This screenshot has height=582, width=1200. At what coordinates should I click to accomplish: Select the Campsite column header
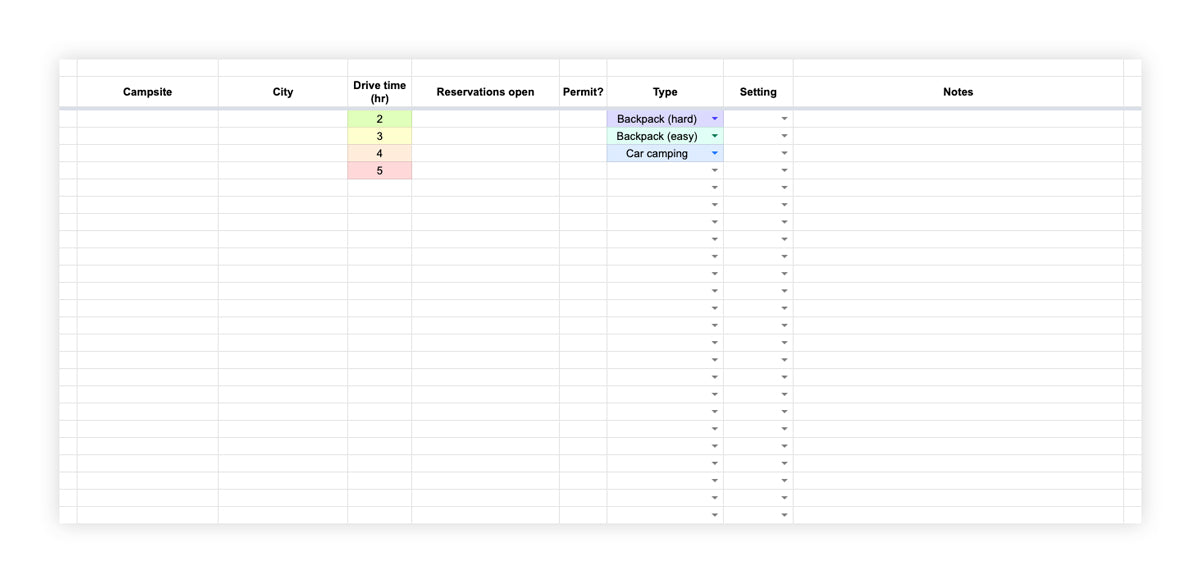pos(147,92)
